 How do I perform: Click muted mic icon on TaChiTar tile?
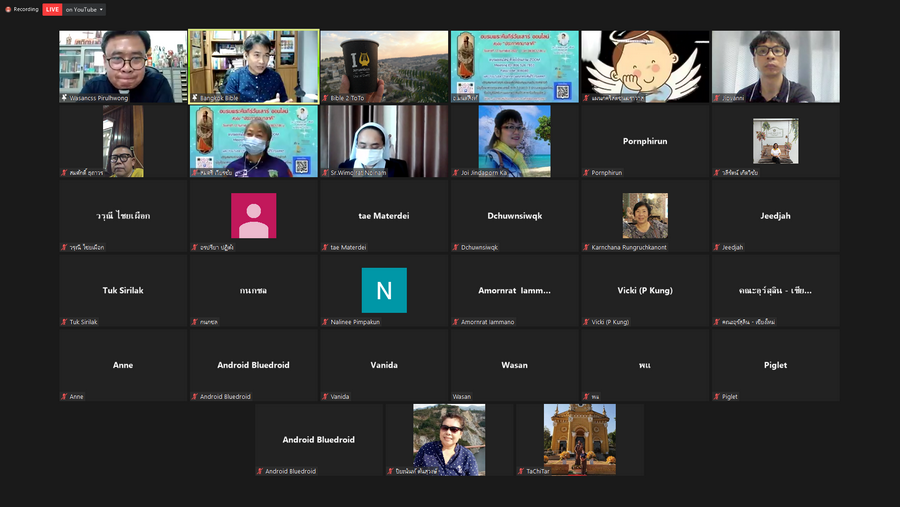521,471
